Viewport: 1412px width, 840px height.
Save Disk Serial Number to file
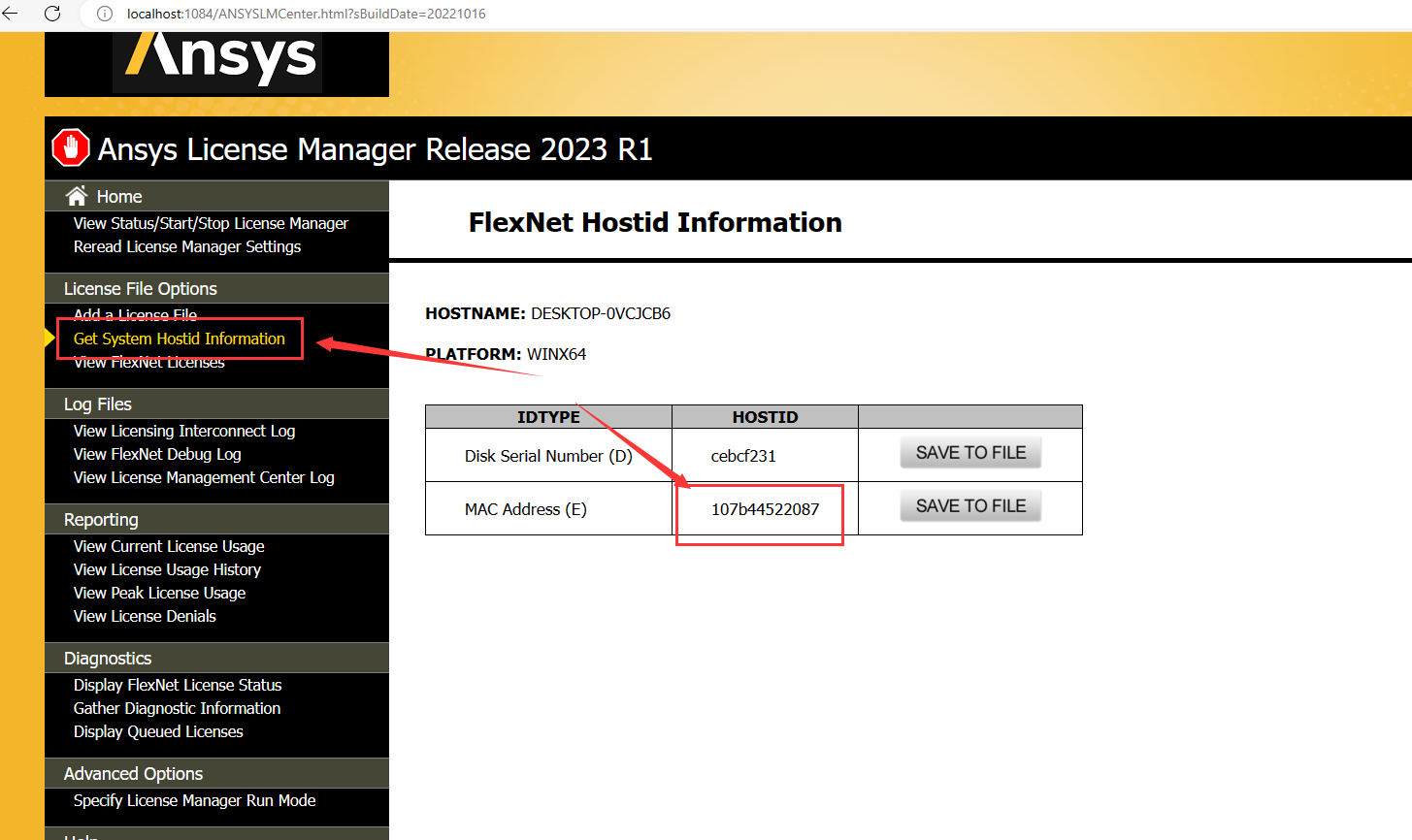969,451
